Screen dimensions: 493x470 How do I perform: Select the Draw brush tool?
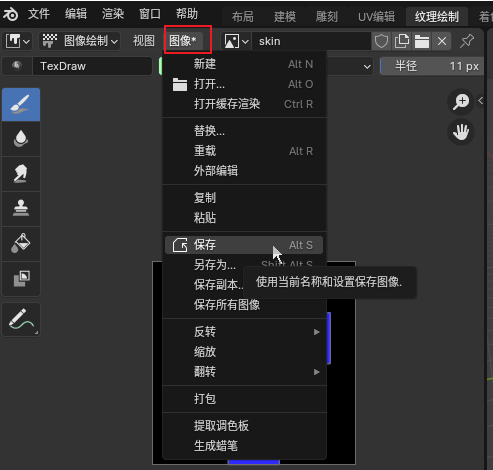[21, 105]
